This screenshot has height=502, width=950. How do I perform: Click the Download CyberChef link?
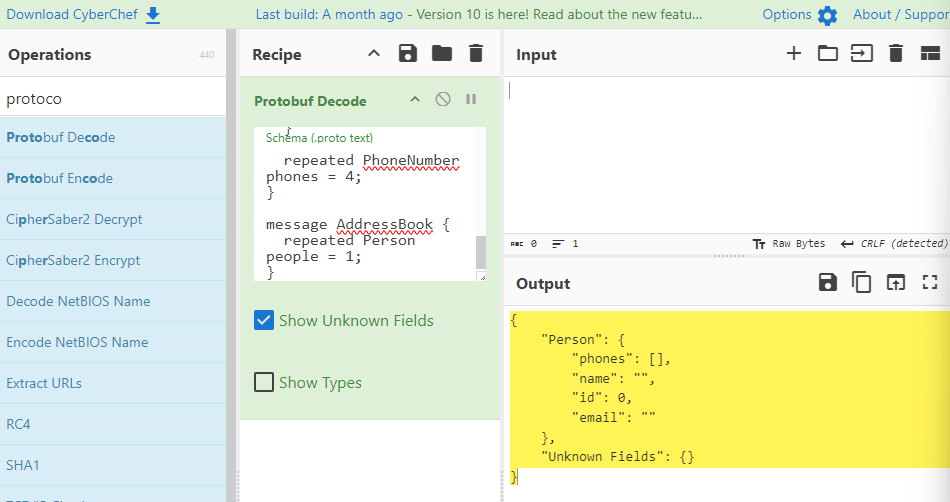point(83,14)
